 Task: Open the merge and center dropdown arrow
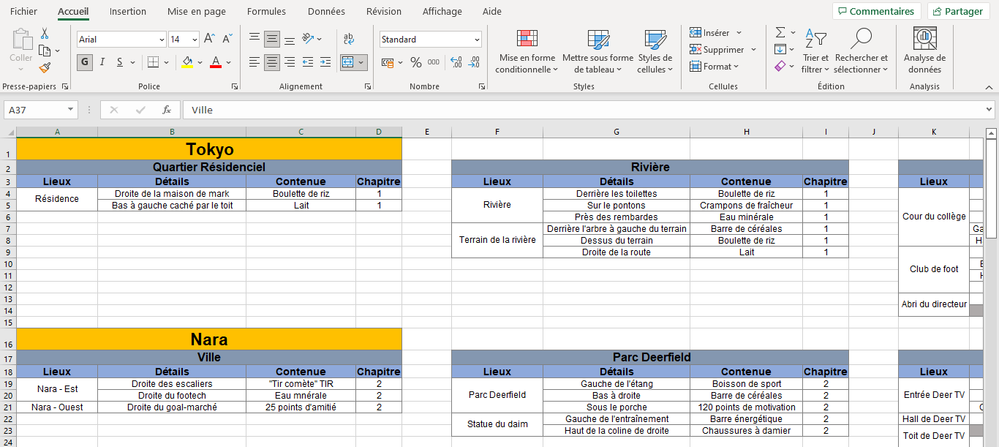pyautogui.click(x=362, y=62)
